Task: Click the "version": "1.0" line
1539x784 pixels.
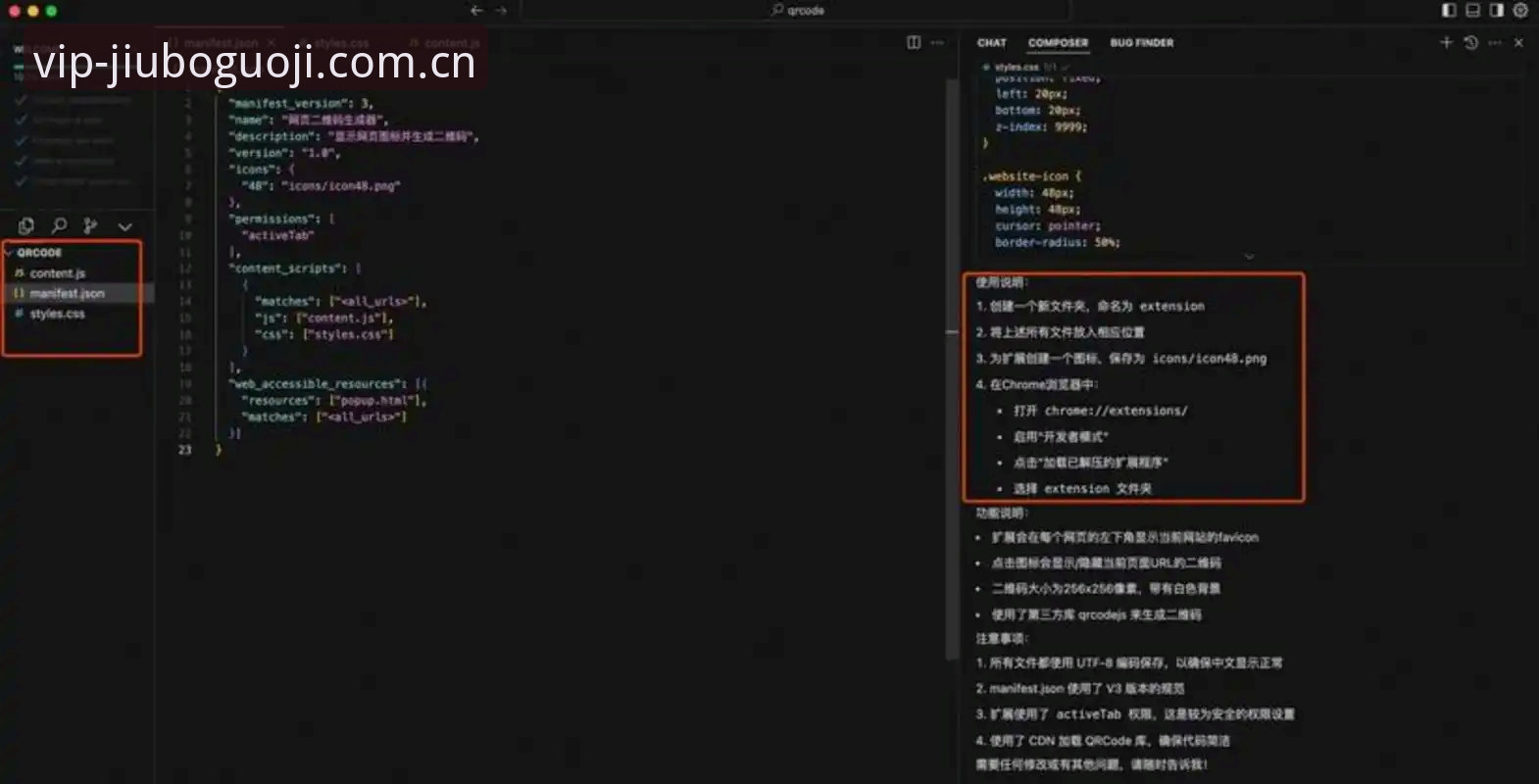Action: (284, 153)
